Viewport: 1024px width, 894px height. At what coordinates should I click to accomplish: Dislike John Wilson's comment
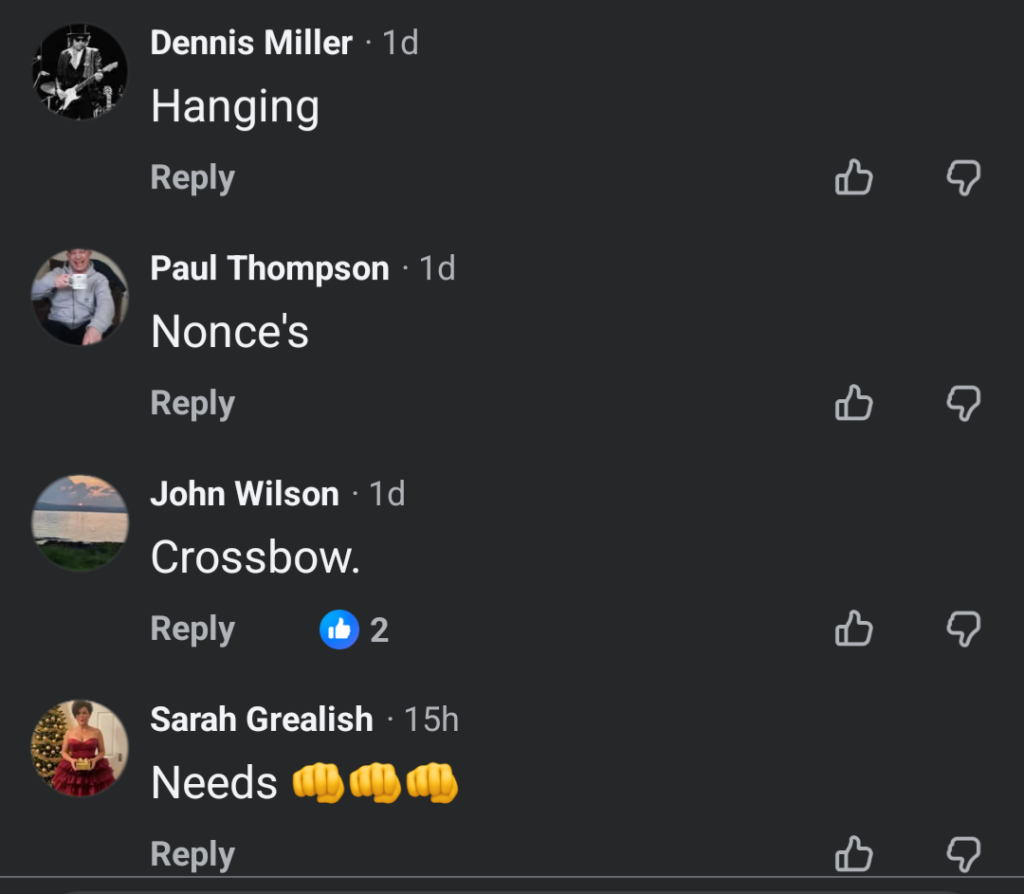coord(963,629)
